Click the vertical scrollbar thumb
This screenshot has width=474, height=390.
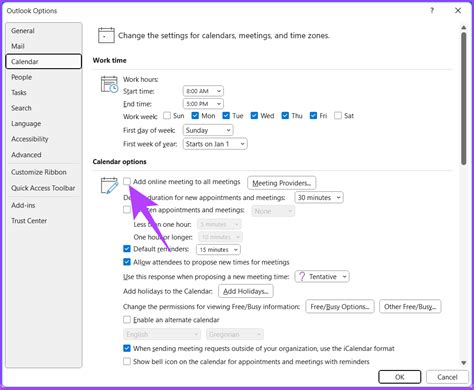[x=463, y=98]
